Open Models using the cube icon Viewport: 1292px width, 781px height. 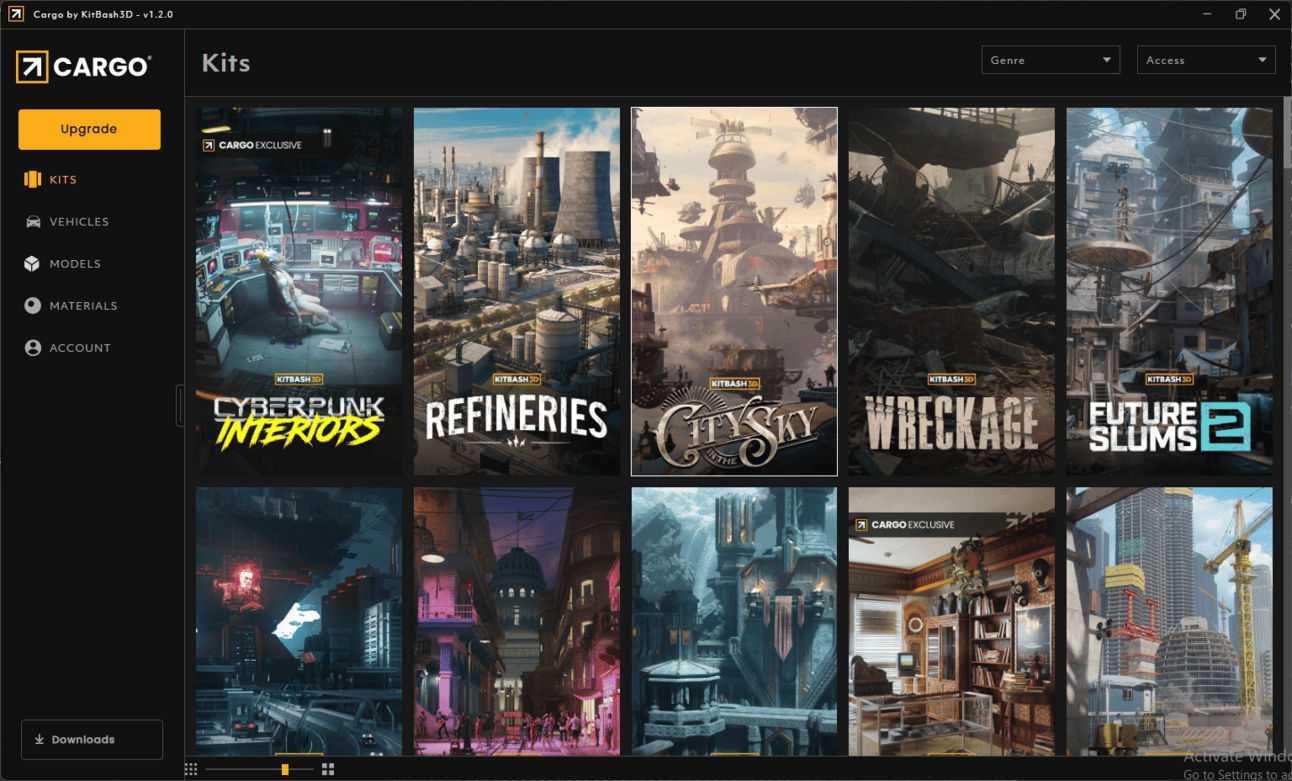pos(33,264)
